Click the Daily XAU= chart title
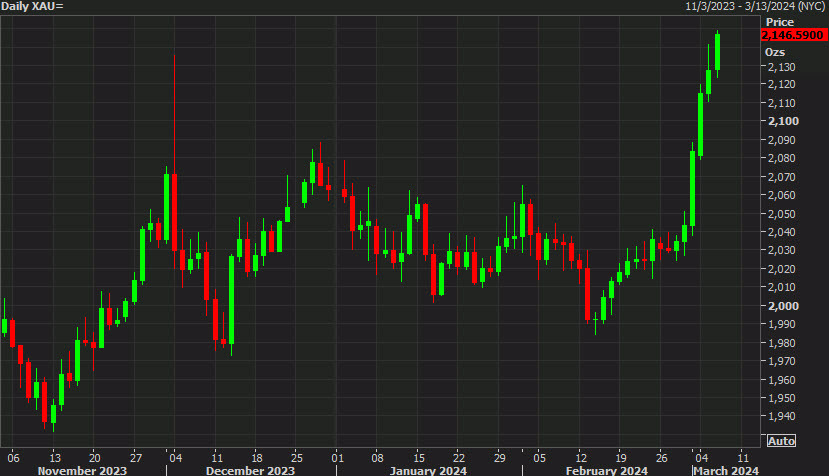The width and height of the screenshot is (829, 476). click(32, 6)
